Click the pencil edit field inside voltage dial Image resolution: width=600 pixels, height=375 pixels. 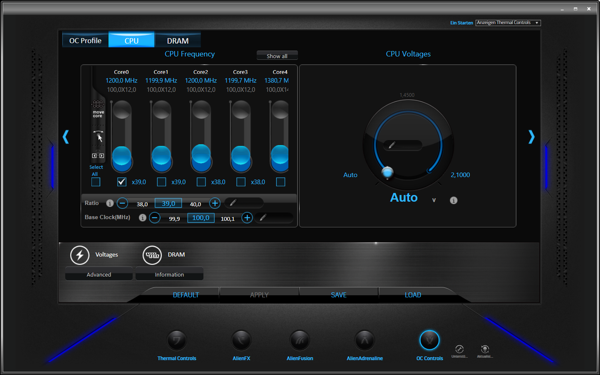[x=403, y=145]
